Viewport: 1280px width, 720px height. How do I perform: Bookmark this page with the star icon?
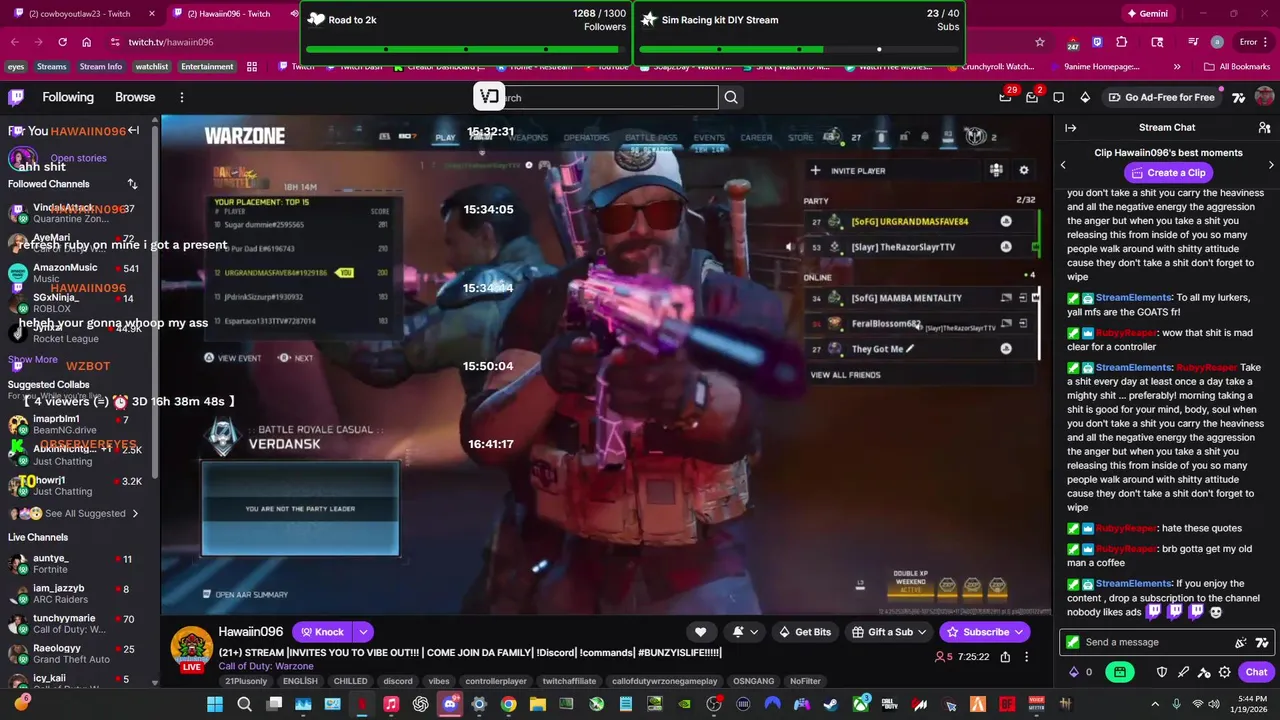(1040, 42)
